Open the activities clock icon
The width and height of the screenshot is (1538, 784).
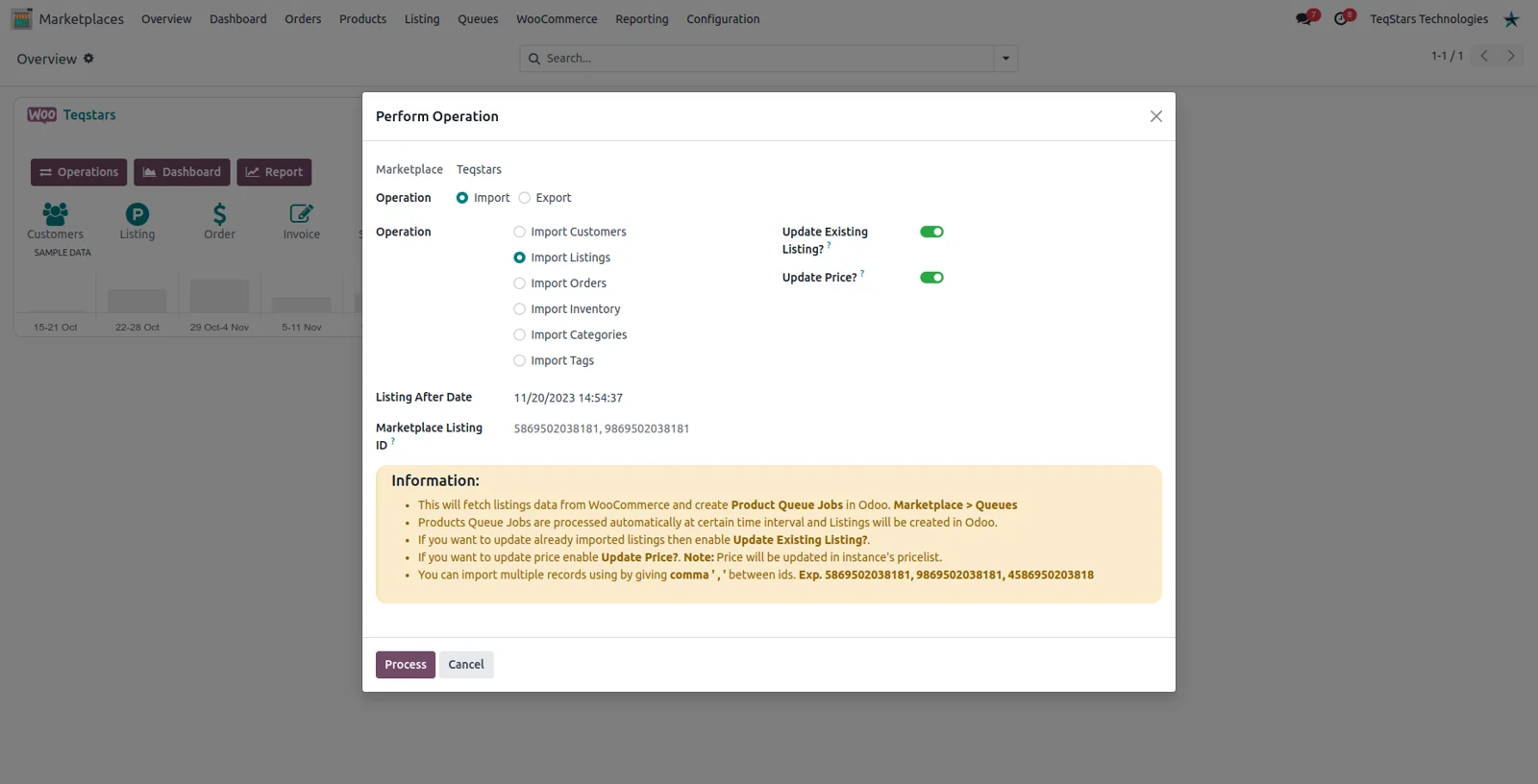click(1342, 18)
